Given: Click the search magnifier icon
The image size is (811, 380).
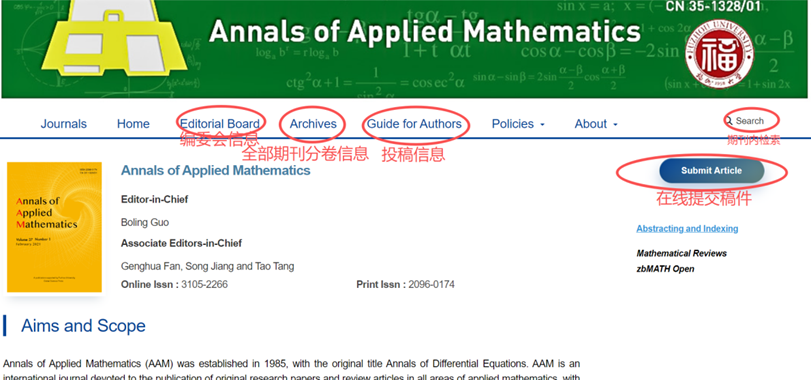Looking at the screenshot, I should click(729, 121).
